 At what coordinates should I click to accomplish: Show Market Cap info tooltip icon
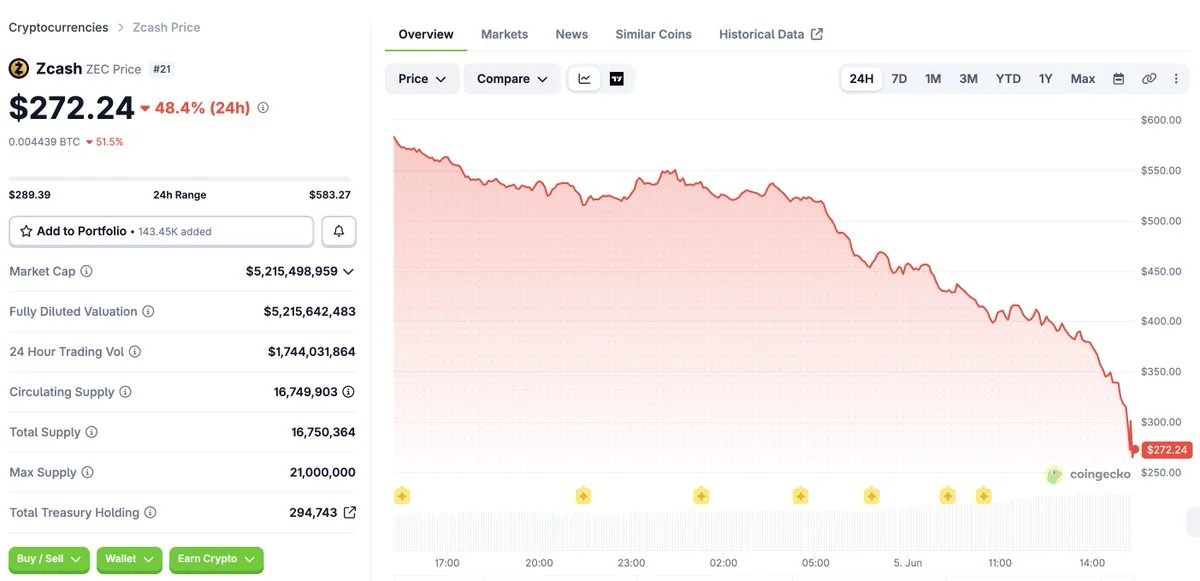click(86, 271)
